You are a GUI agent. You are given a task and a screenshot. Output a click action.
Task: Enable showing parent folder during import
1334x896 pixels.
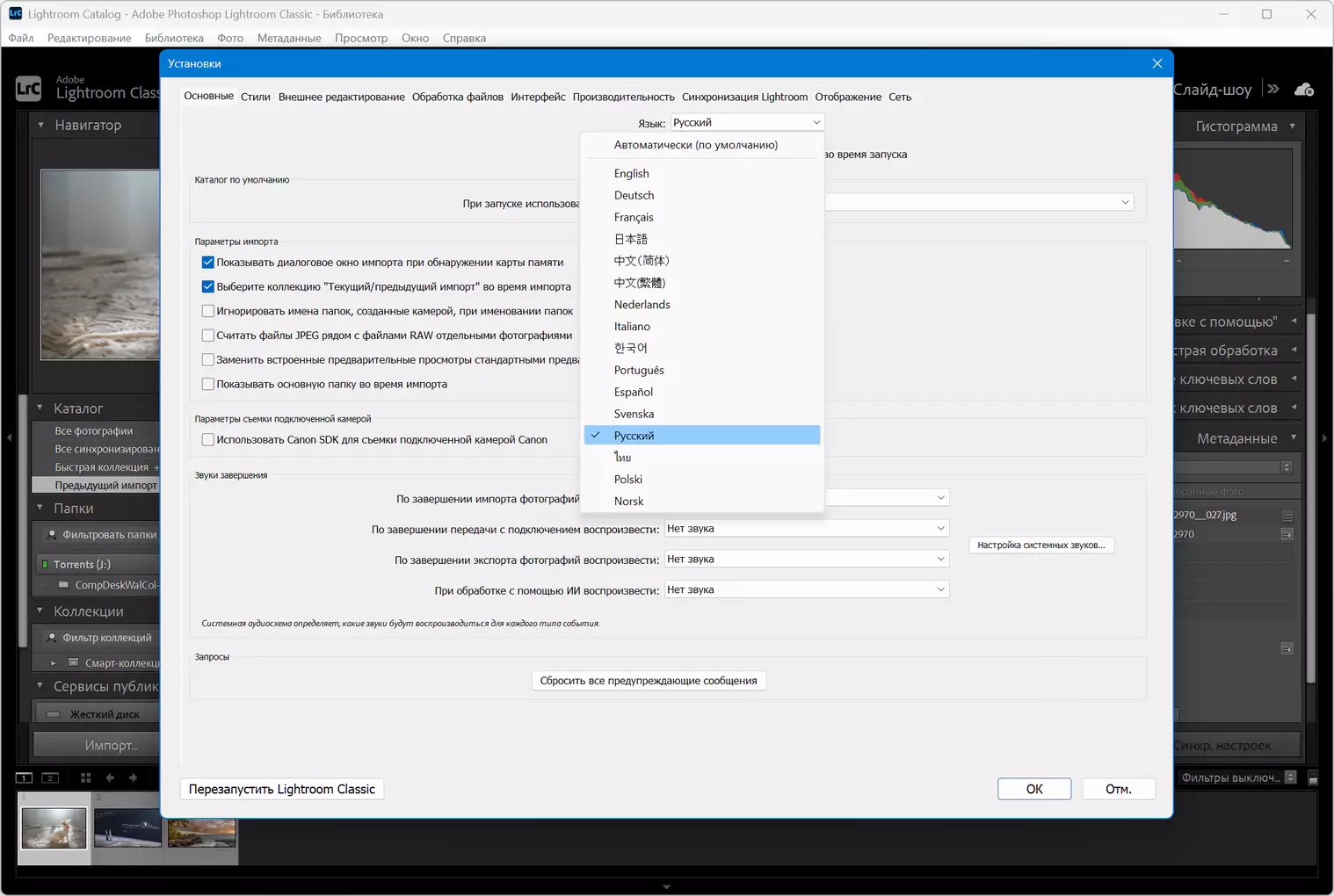click(x=208, y=384)
